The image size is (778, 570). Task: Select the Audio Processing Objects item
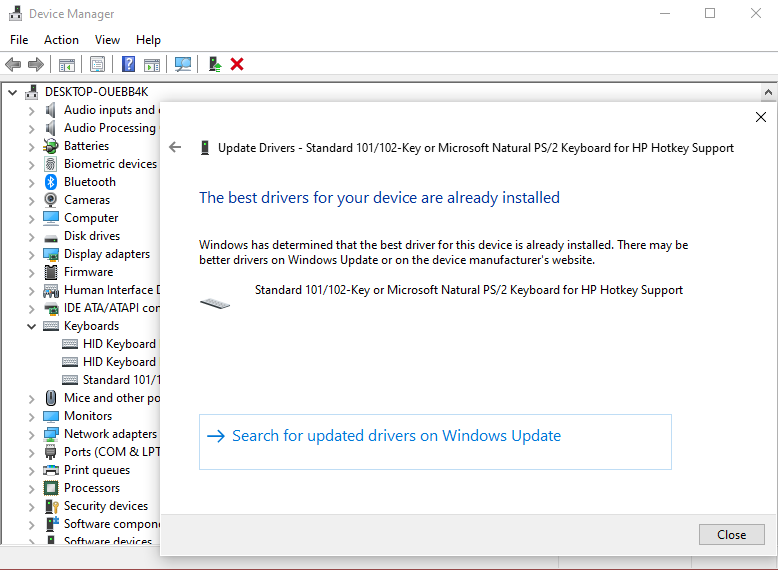point(102,128)
